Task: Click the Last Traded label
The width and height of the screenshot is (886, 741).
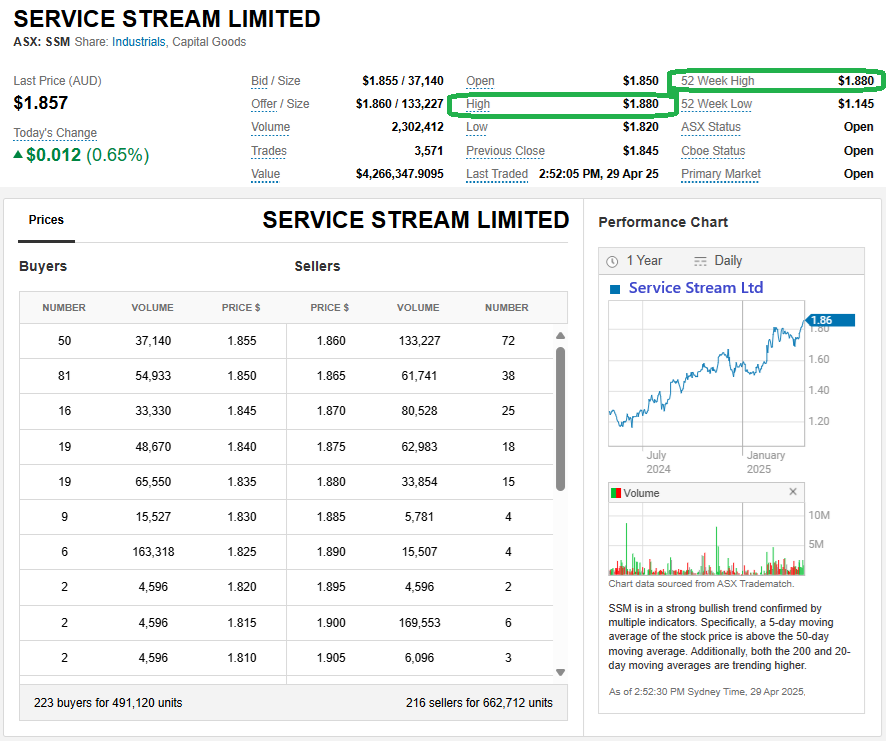Action: [x=496, y=174]
